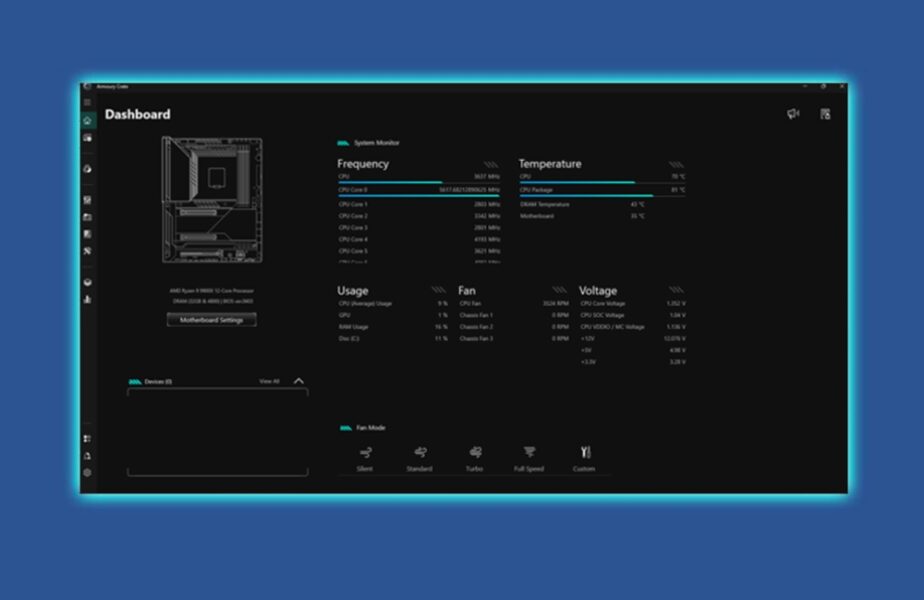This screenshot has width=924, height=600.
Task: Click the View All devices link
Action: pos(269,381)
